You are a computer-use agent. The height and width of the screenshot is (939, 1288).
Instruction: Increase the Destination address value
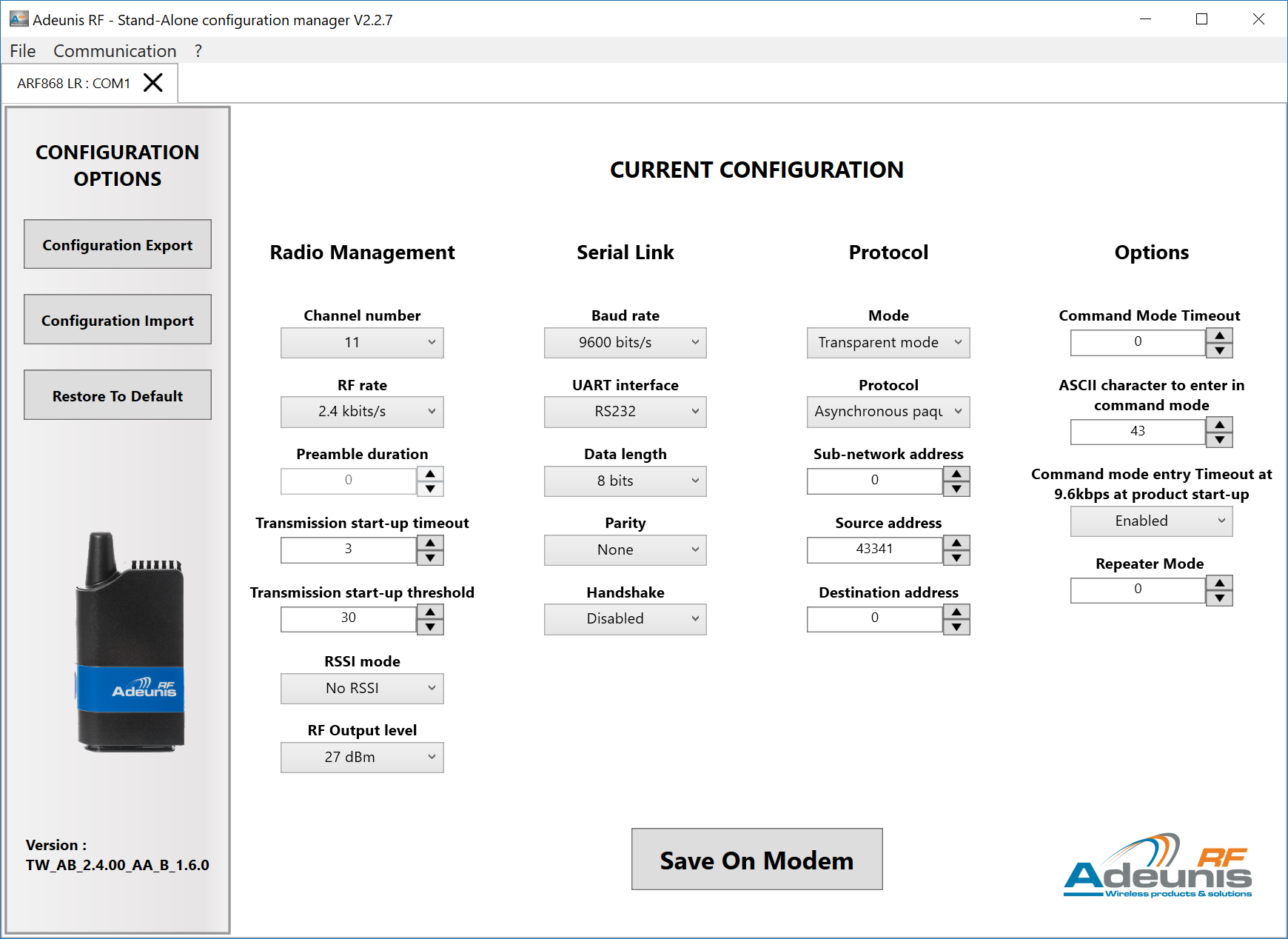[956, 612]
